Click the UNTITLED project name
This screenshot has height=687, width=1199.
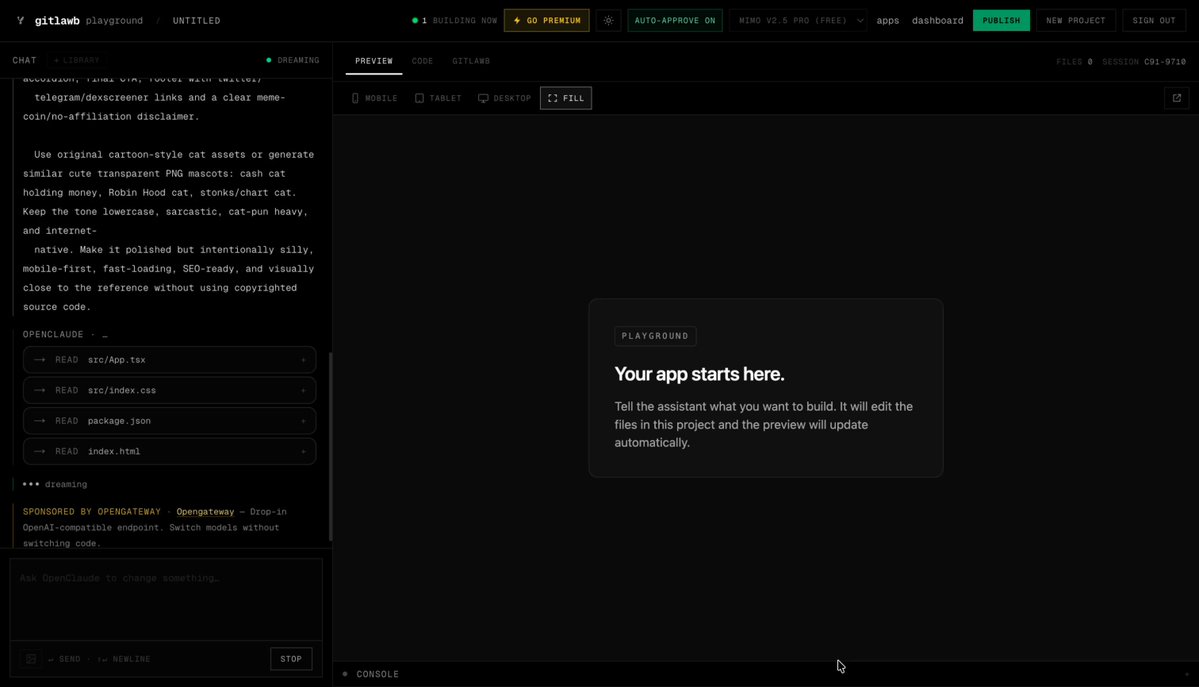(x=197, y=21)
